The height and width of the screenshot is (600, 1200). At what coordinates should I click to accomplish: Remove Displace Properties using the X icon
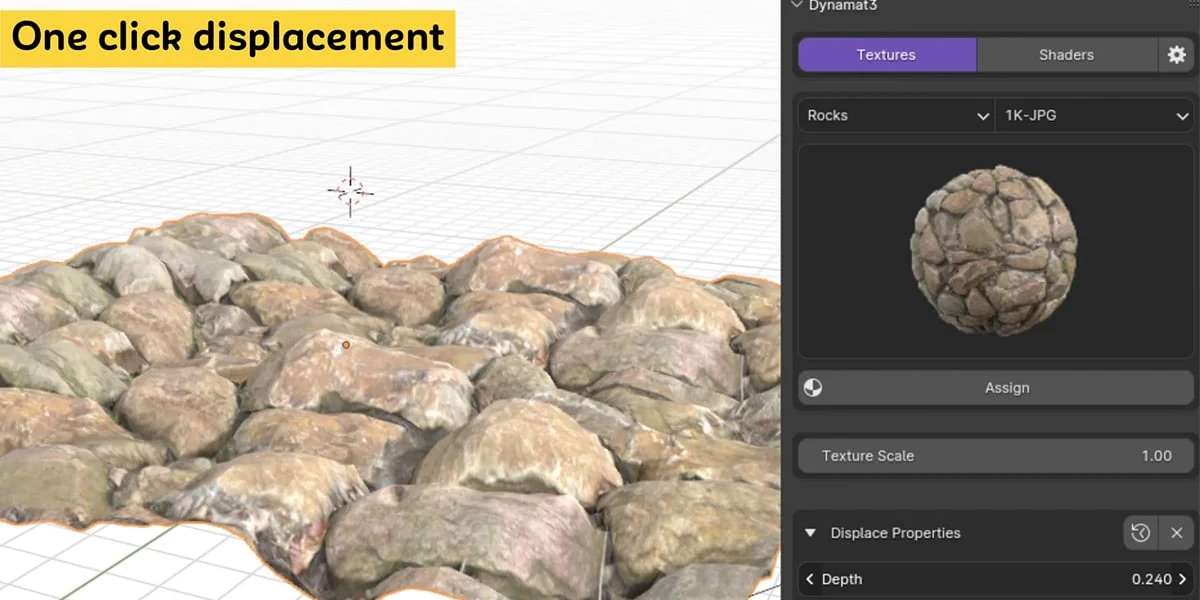pos(1176,533)
